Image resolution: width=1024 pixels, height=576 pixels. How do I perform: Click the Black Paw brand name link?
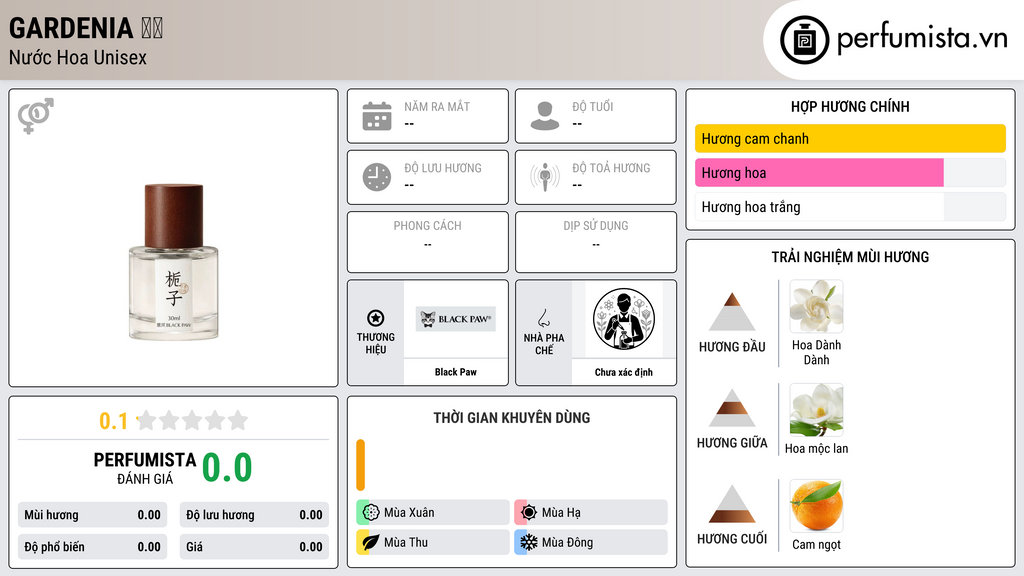tap(456, 372)
